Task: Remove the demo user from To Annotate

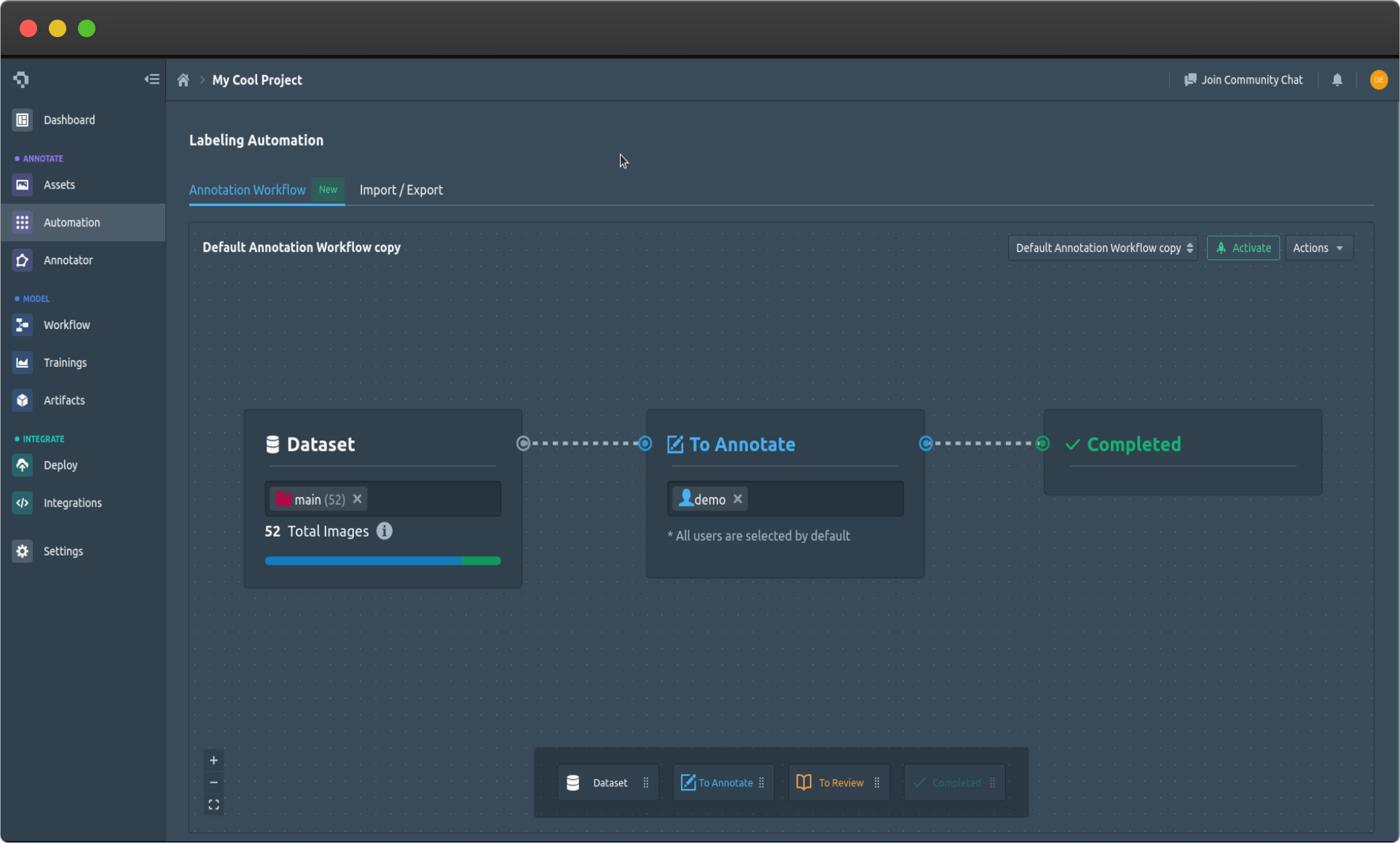Action: pos(737,499)
